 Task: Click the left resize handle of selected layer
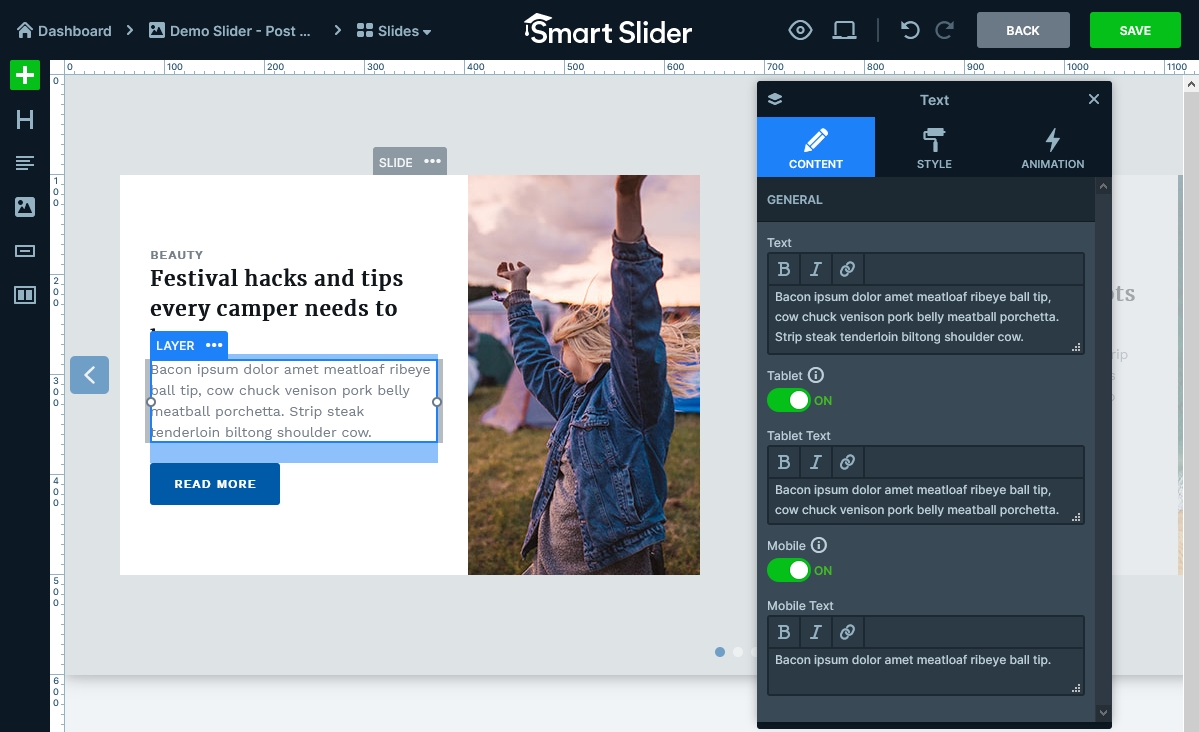tap(151, 402)
